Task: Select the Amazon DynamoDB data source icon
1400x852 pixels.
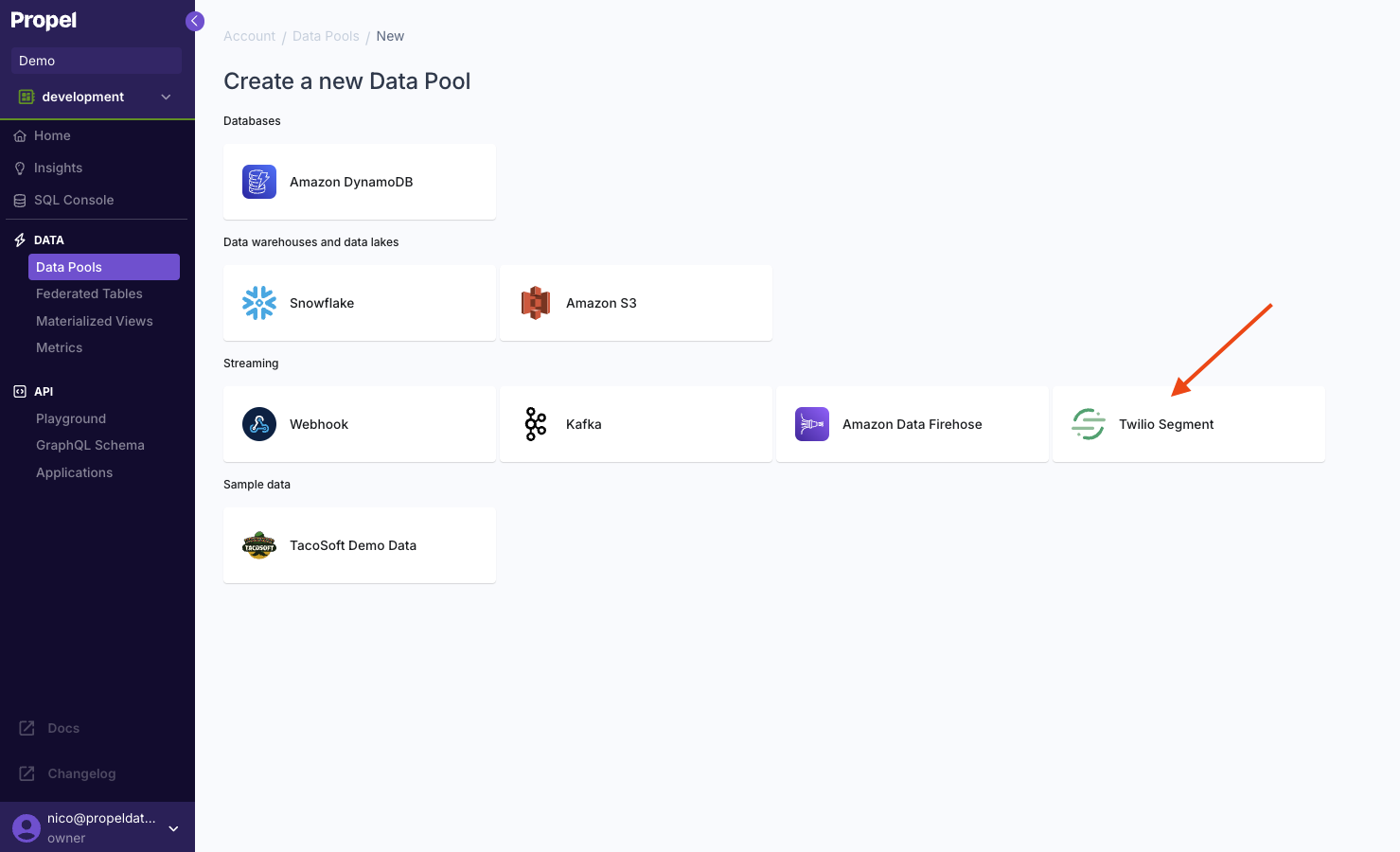Action: (x=258, y=181)
